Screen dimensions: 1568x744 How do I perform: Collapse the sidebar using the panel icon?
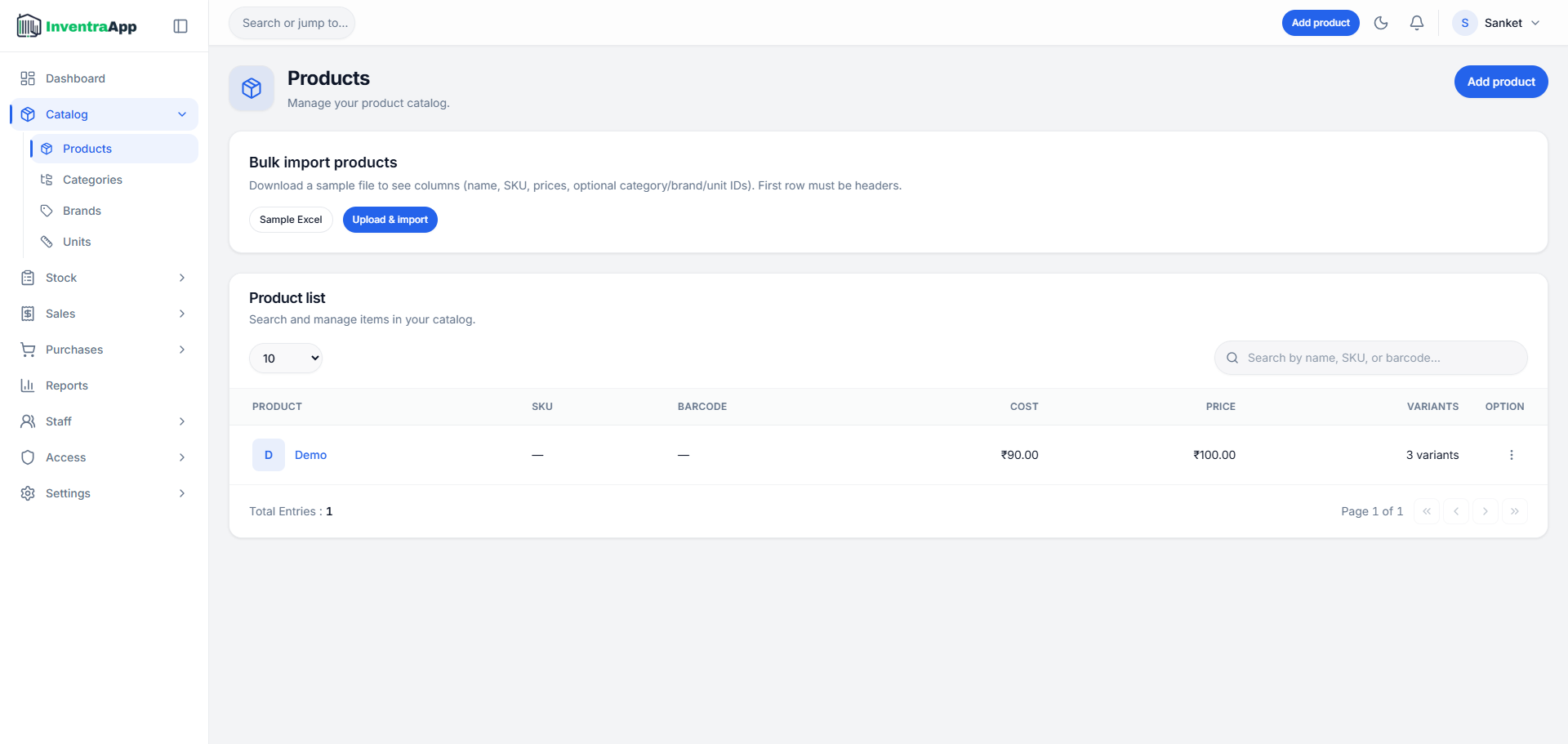click(x=180, y=25)
